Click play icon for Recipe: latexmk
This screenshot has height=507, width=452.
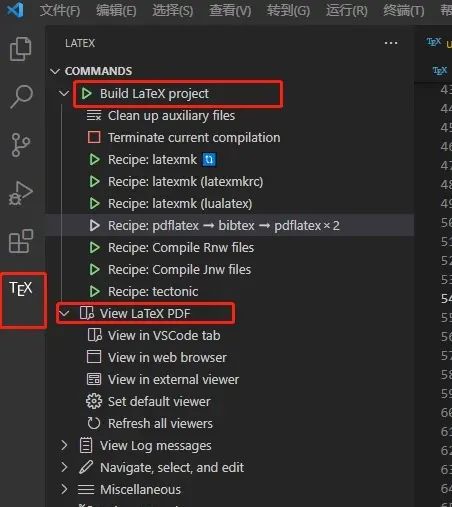coord(95,160)
